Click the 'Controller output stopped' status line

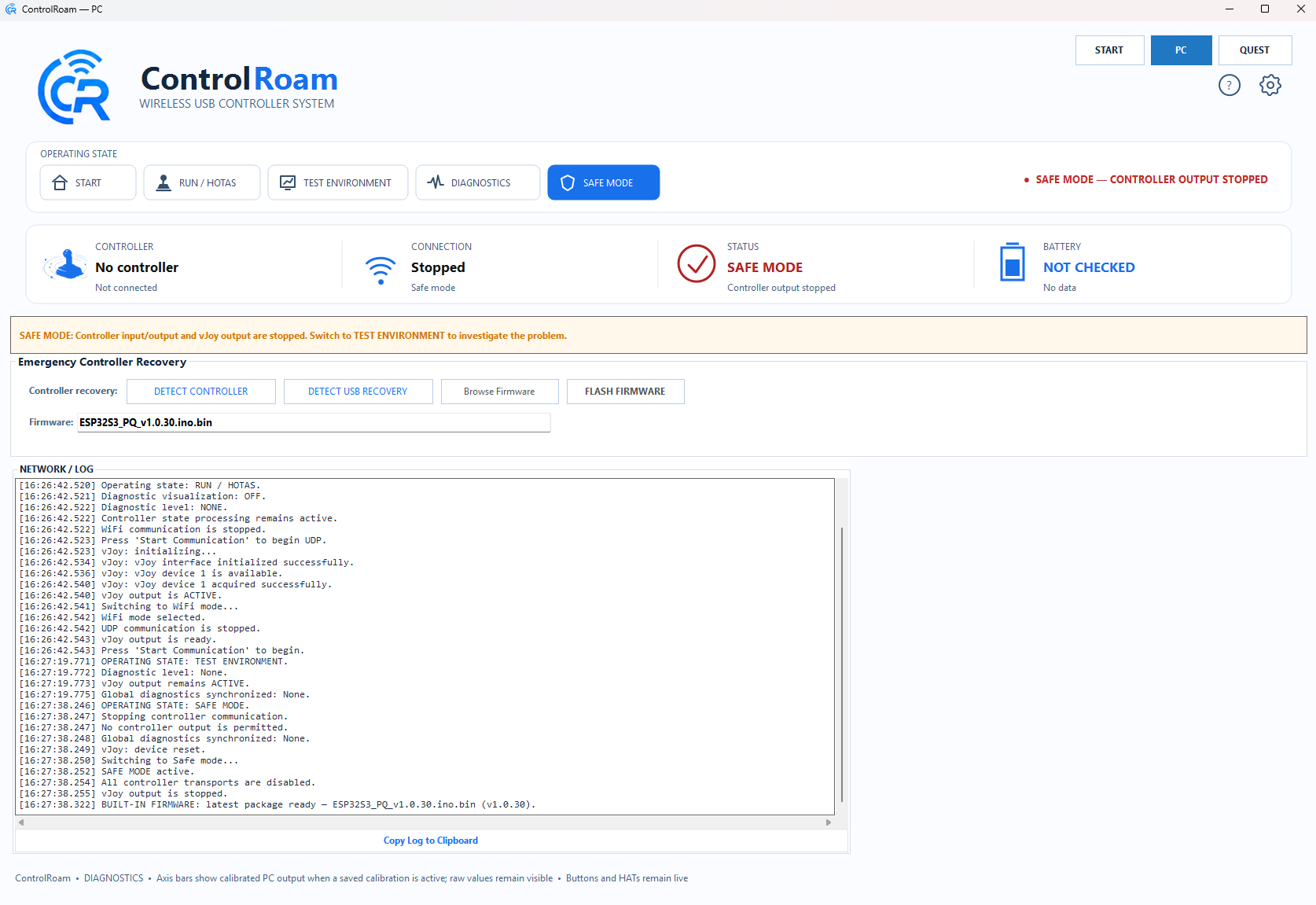[781, 288]
